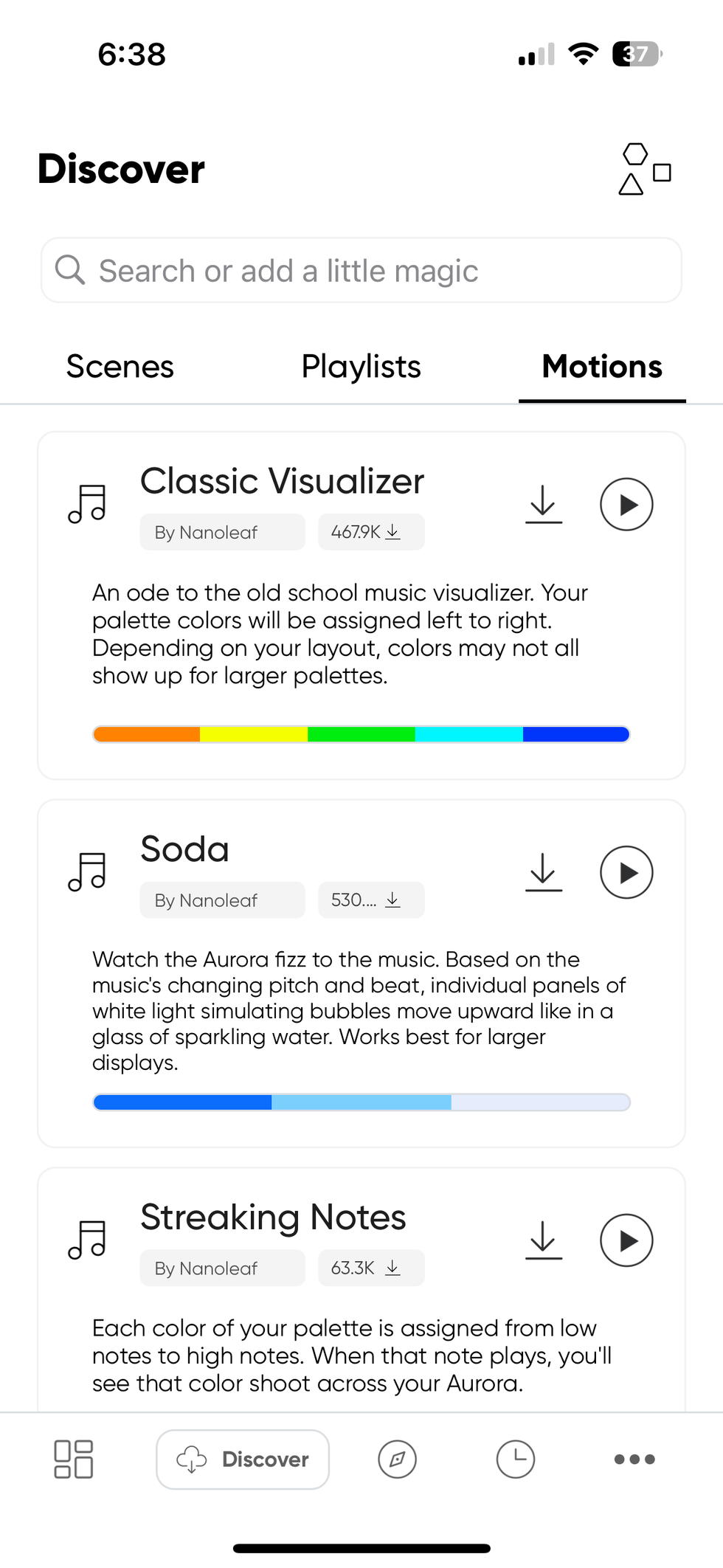The height and width of the screenshot is (1568, 723).
Task: Open the schedules clock icon in bottom navigation
Action: pos(515,1459)
